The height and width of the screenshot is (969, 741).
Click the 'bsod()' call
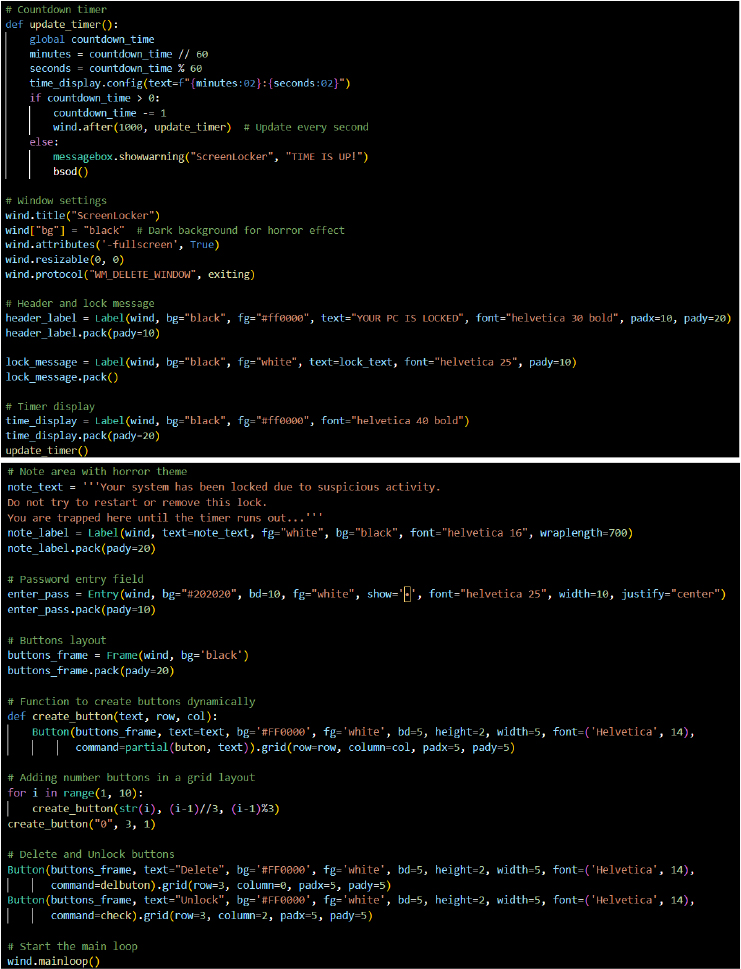tap(70, 172)
